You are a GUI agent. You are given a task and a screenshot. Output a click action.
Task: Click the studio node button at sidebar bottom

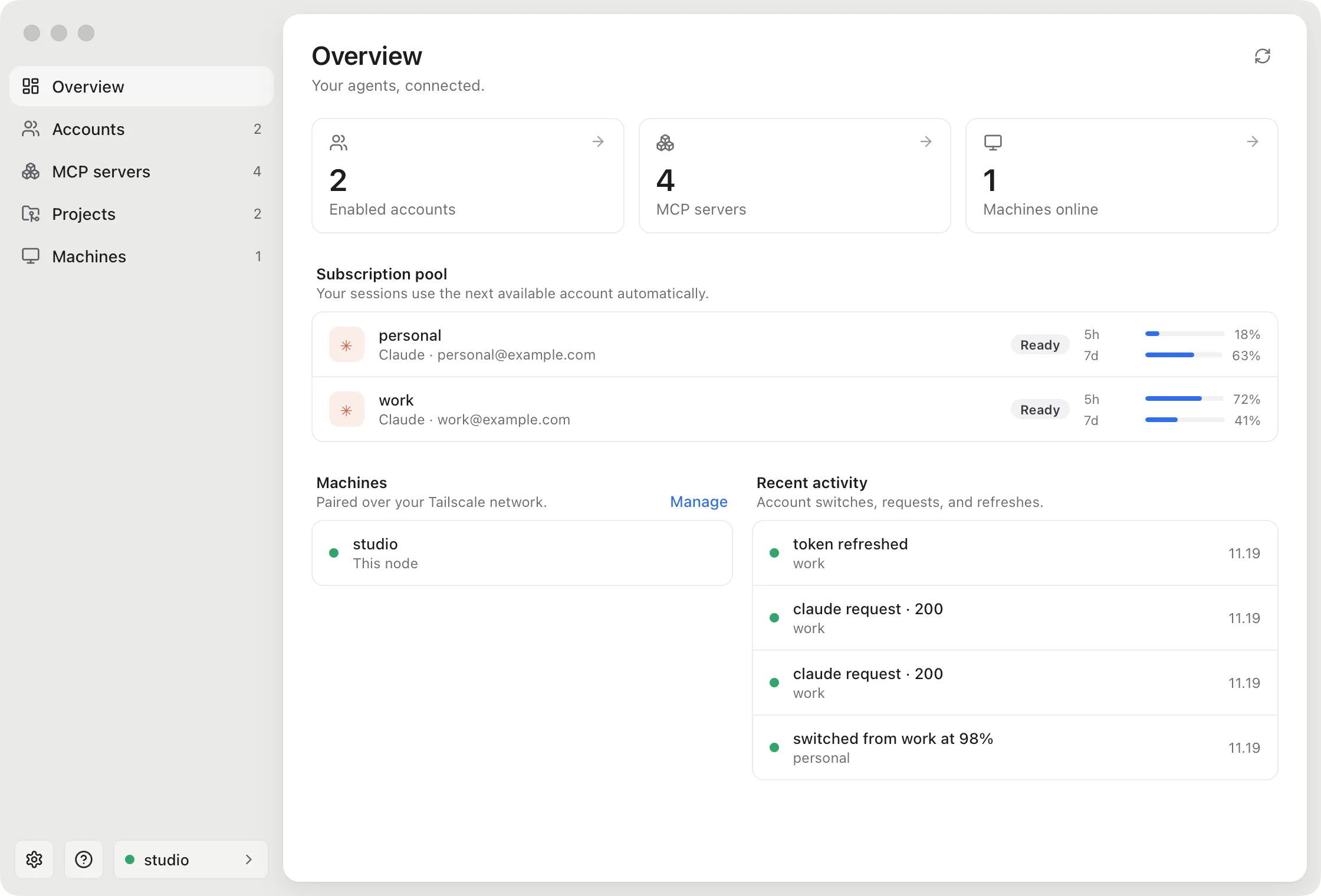click(x=191, y=859)
